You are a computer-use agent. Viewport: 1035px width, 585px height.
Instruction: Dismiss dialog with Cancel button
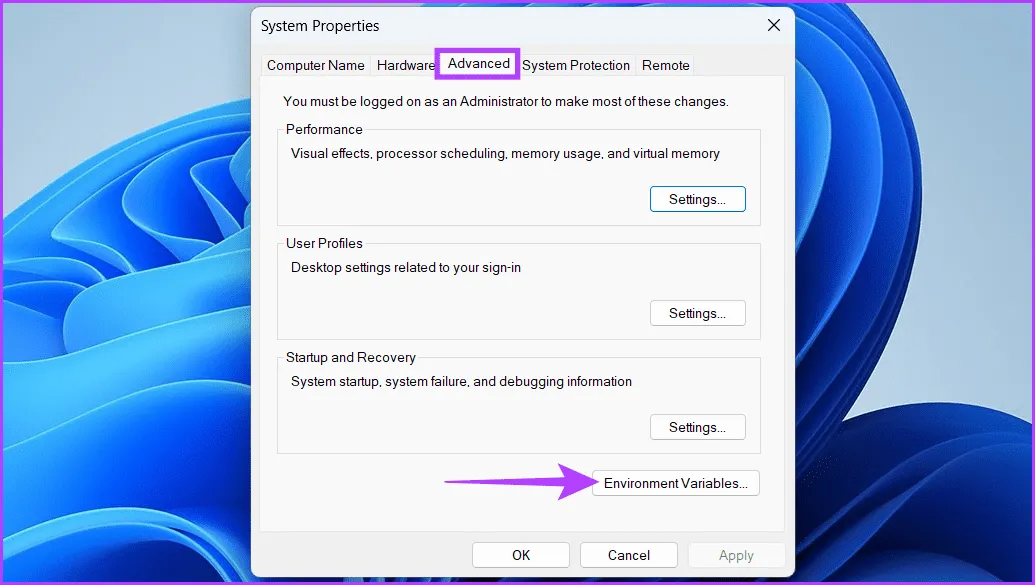point(629,555)
